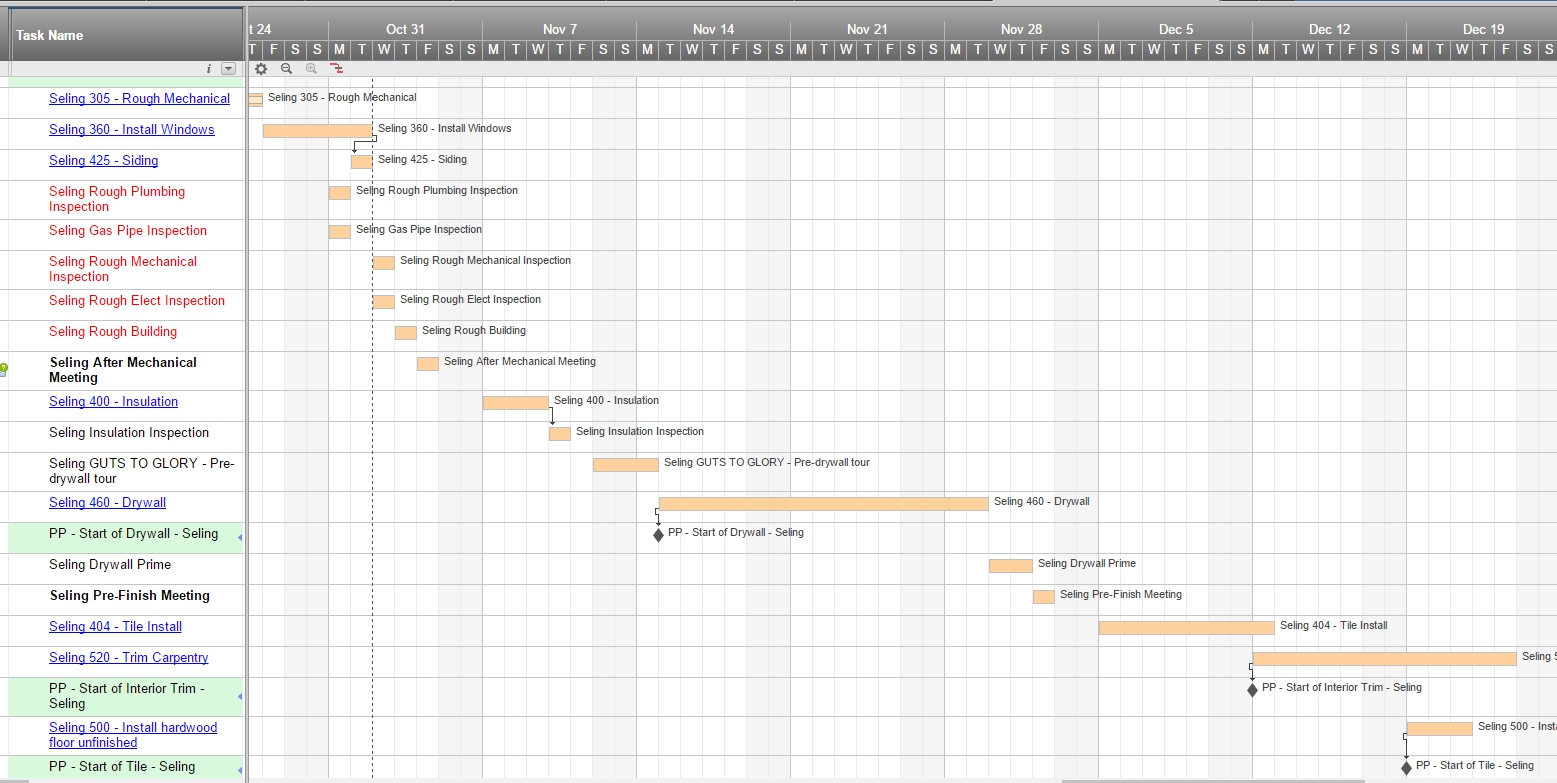This screenshot has width=1557, height=783.
Task: Click Seling 425 - Siding Gantt bar
Action: [x=361, y=162]
